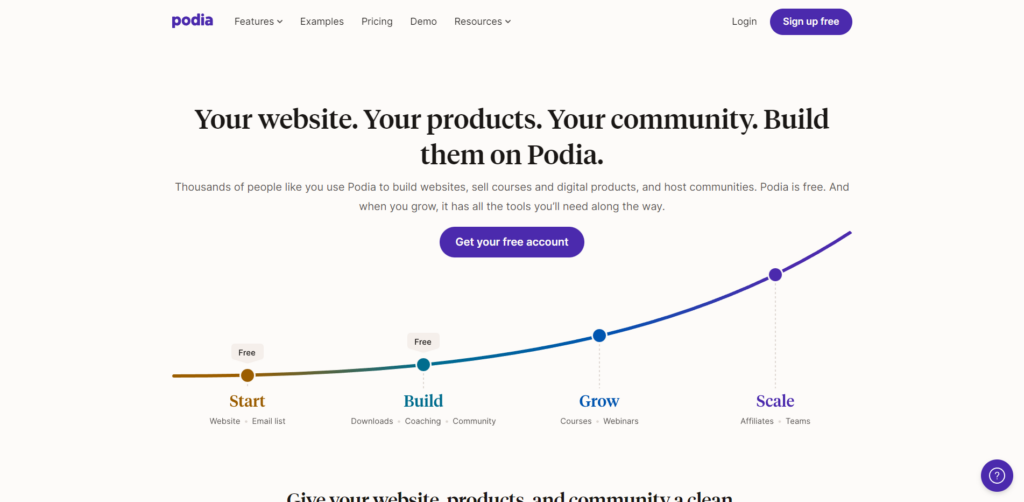1024x502 pixels.
Task: Select the Grow stage heading
Action: click(x=599, y=401)
